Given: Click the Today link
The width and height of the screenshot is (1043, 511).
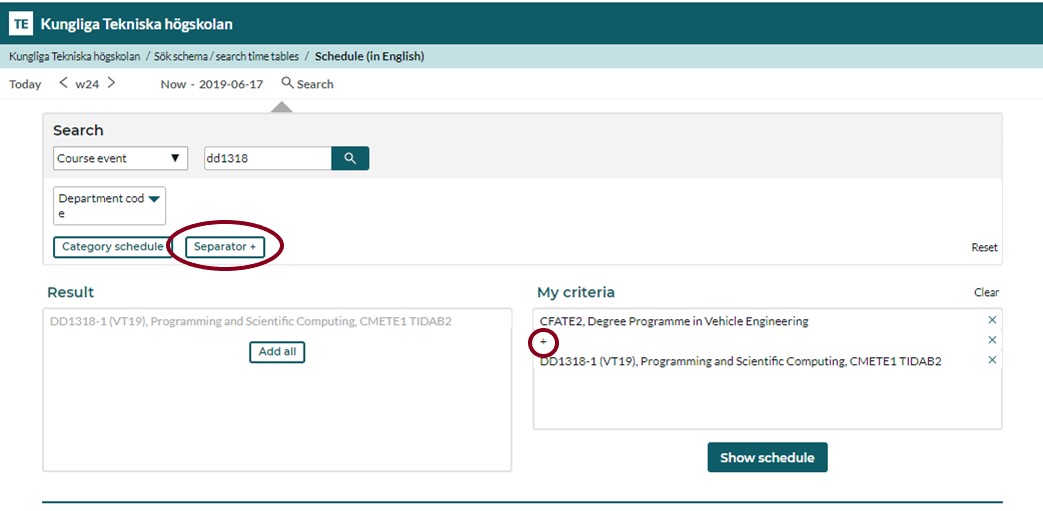Looking at the screenshot, I should (x=25, y=85).
